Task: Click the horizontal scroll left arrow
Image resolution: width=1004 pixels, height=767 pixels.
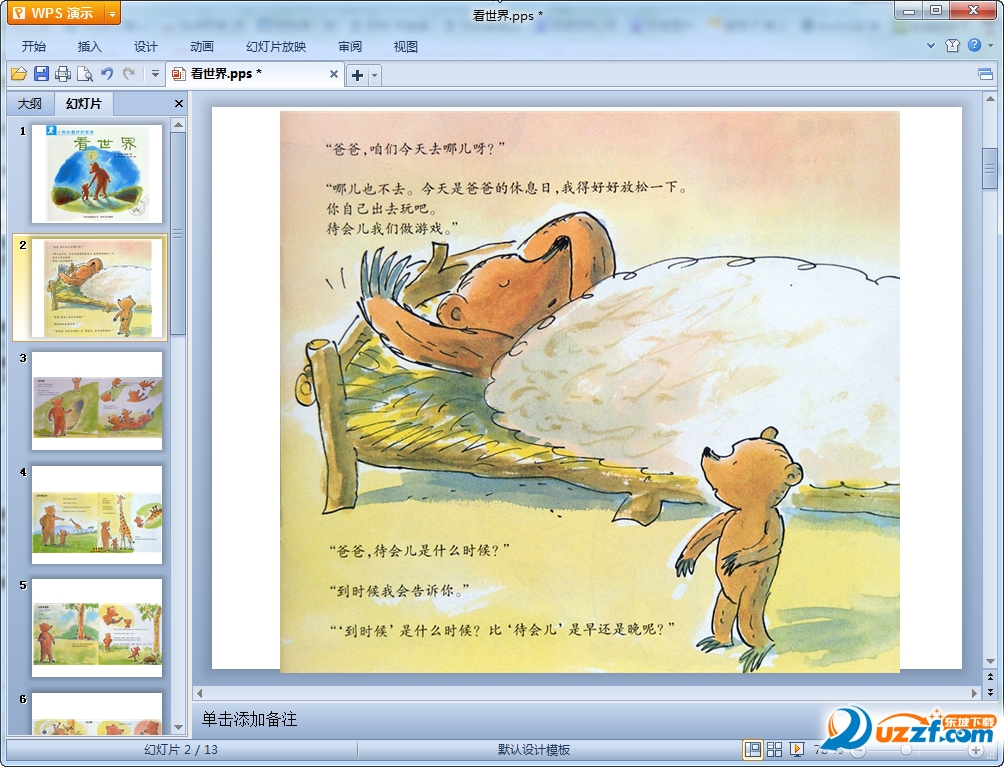Action: coord(200,693)
